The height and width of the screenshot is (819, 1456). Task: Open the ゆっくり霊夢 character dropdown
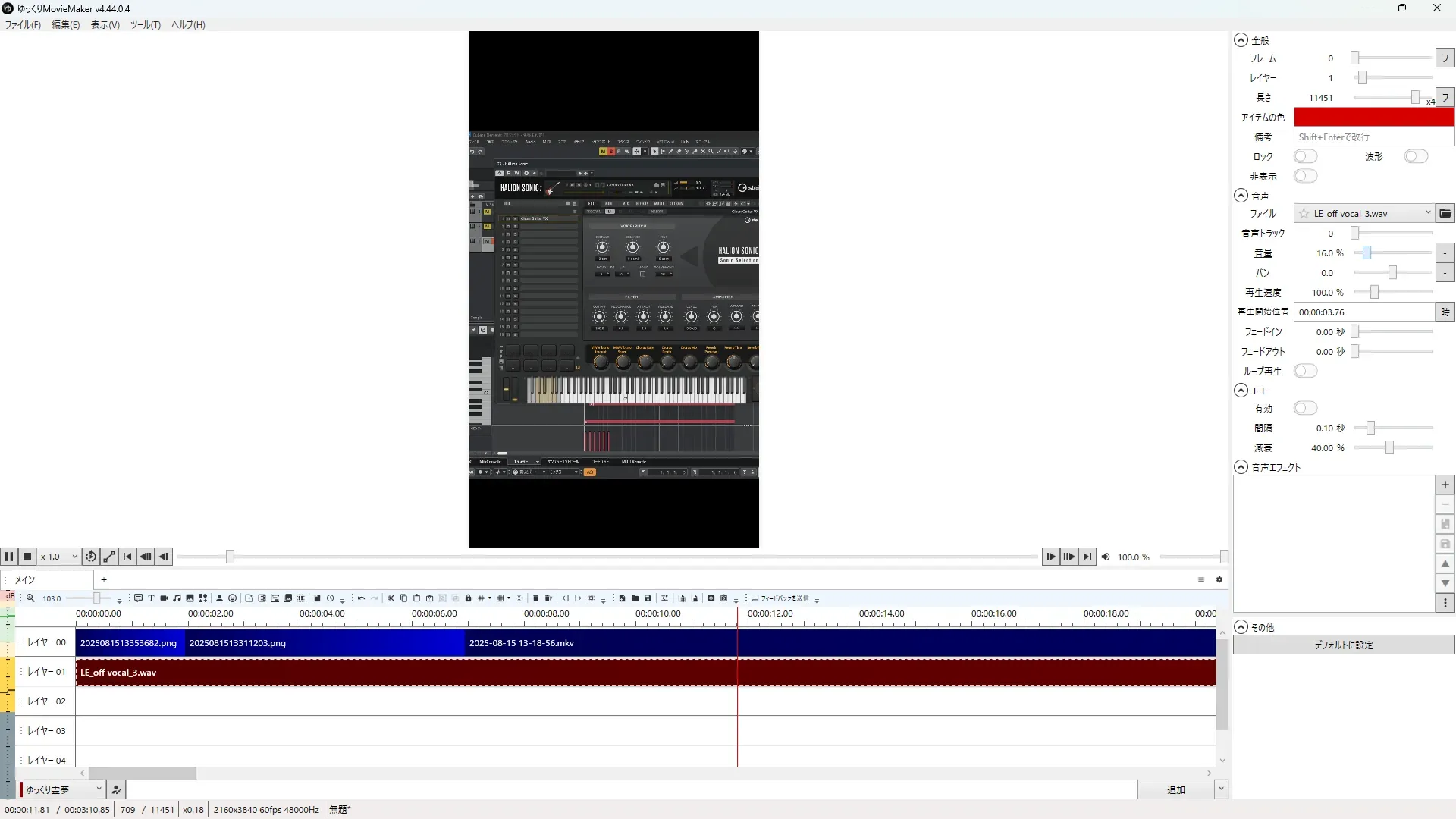click(x=62, y=789)
